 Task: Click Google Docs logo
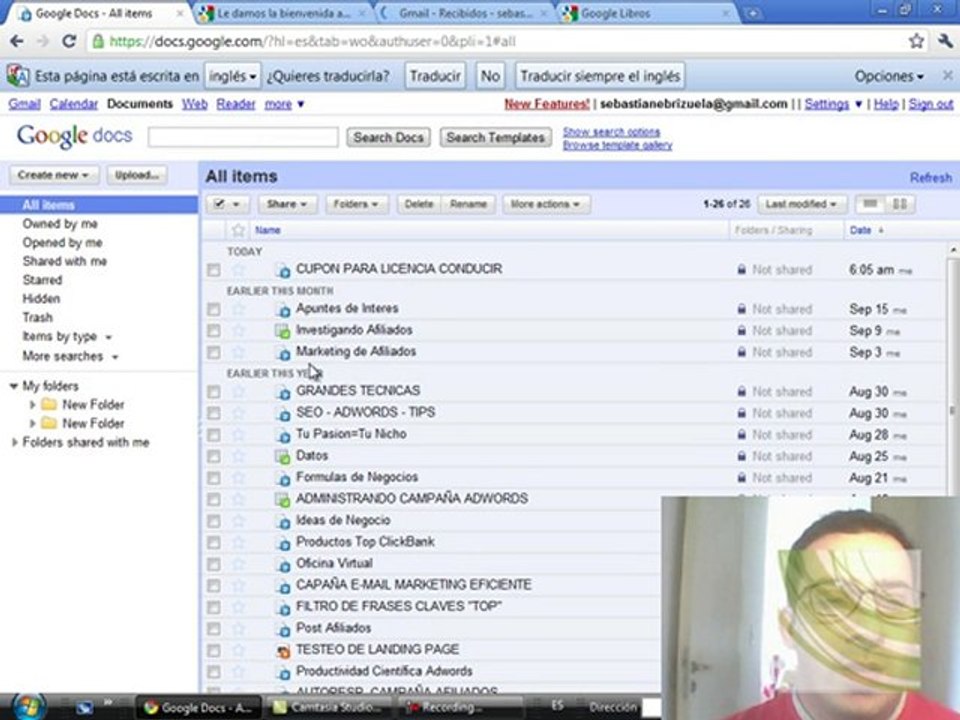[74, 136]
